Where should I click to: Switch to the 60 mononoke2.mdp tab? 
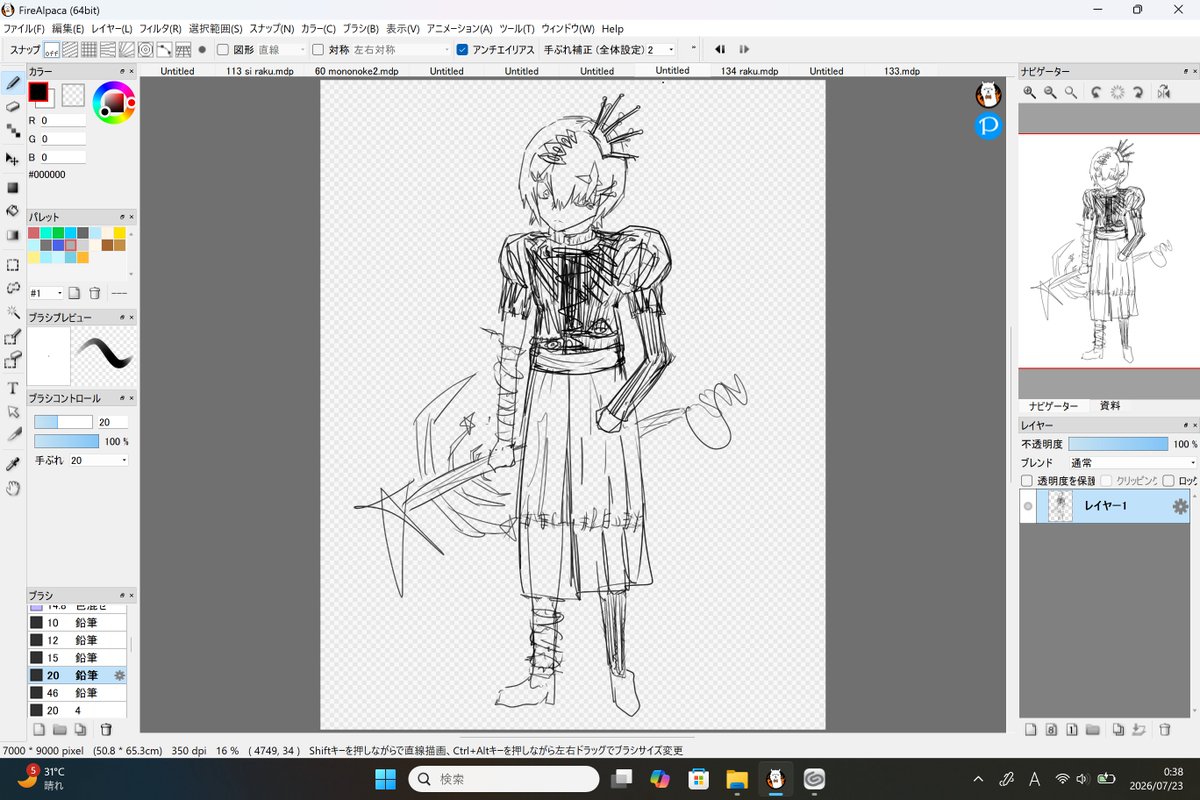click(x=357, y=71)
